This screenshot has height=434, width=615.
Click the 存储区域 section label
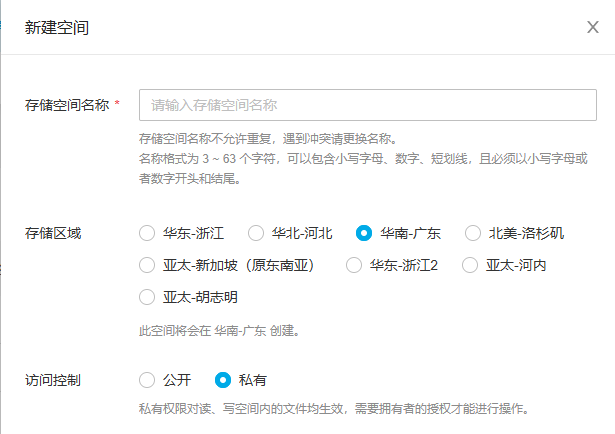[53, 233]
